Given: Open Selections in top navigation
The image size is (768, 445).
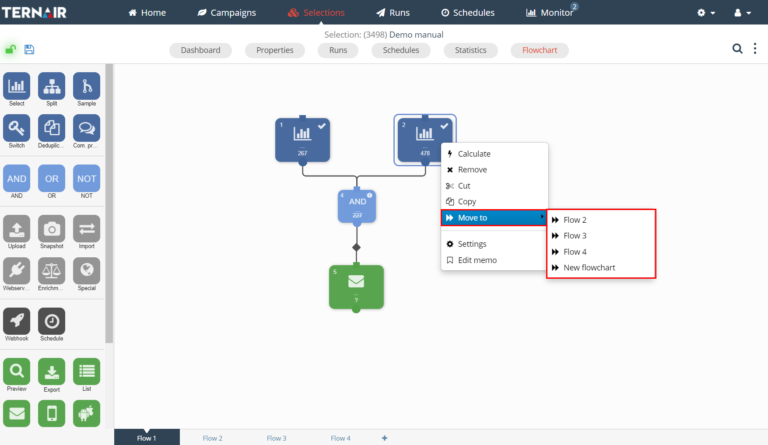Looking at the screenshot, I should (x=316, y=13).
